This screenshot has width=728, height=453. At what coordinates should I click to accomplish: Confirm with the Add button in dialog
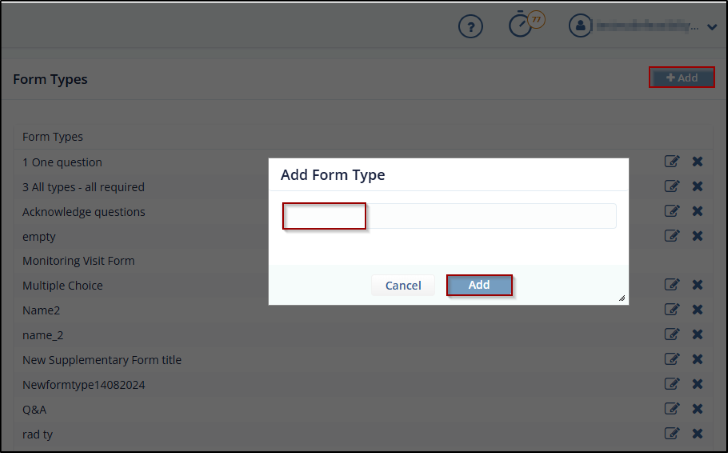(x=479, y=285)
